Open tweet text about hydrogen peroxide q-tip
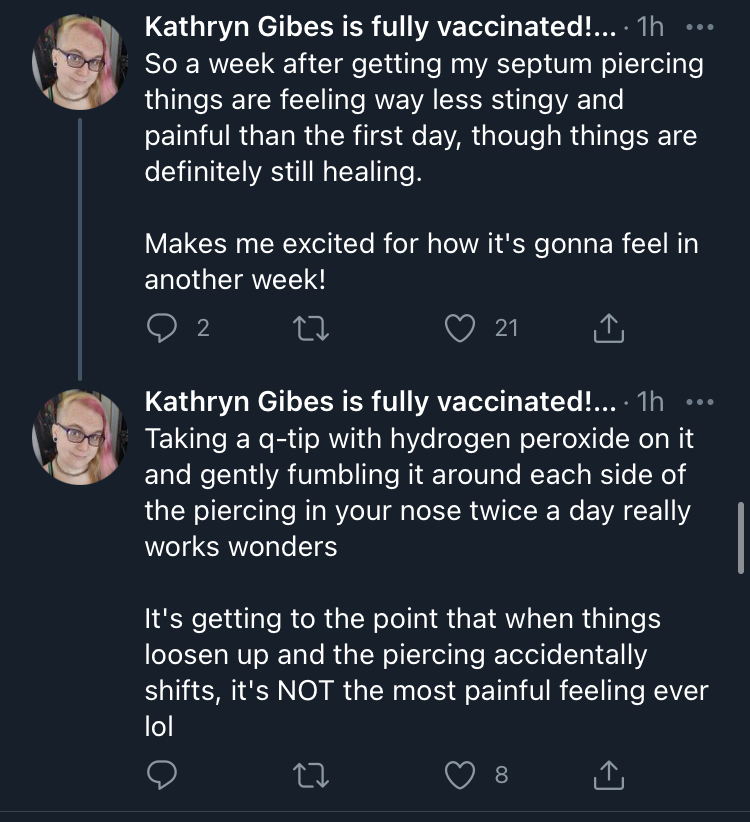750x822 pixels. (426, 583)
